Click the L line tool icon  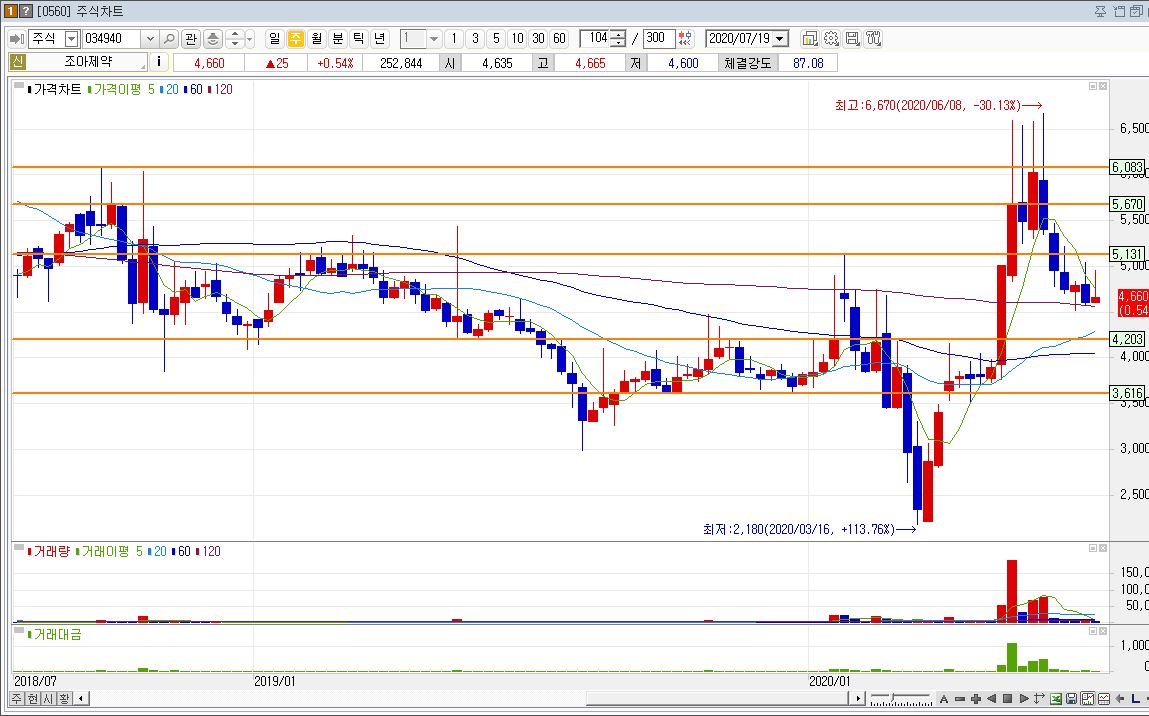pos(1135,698)
